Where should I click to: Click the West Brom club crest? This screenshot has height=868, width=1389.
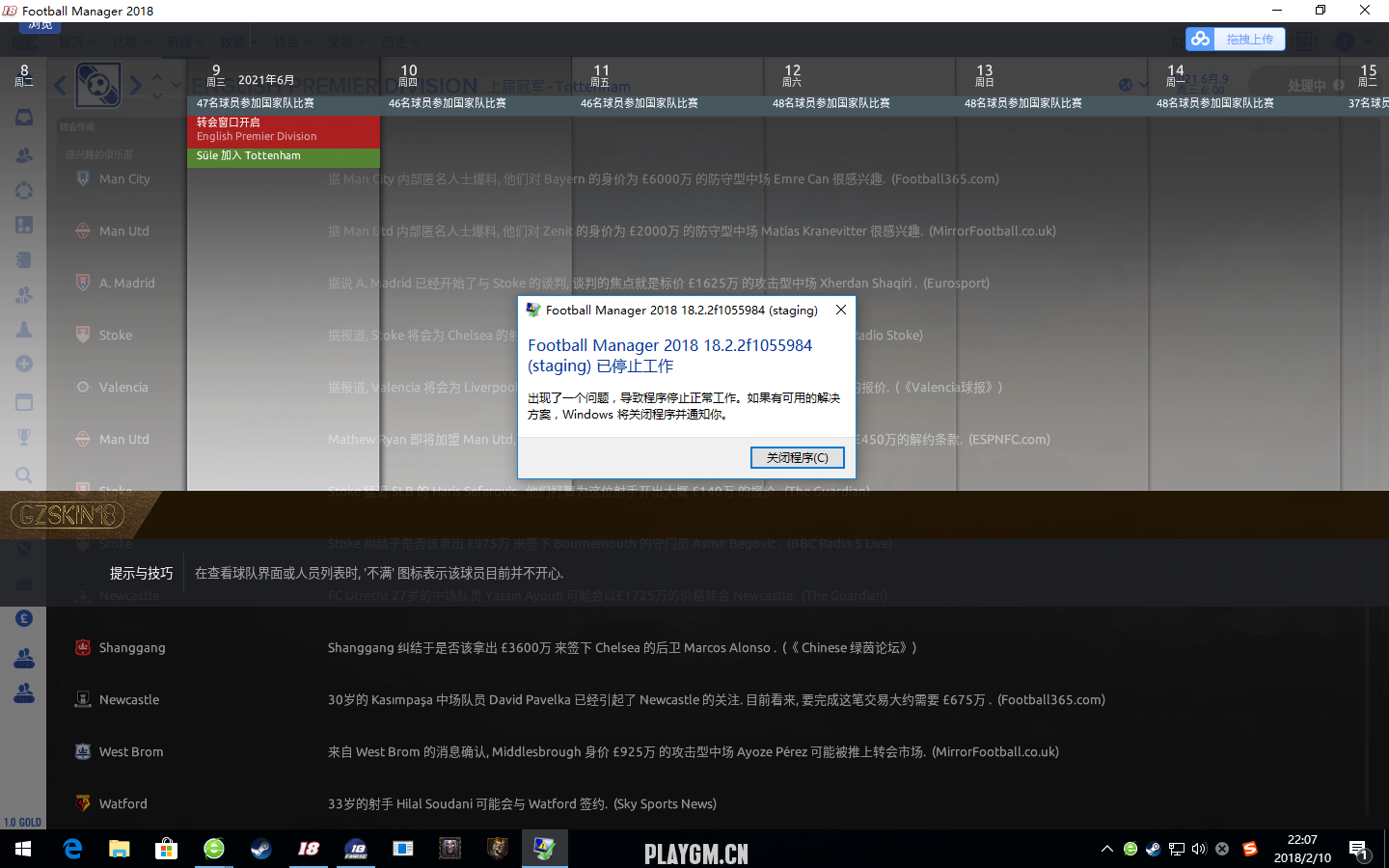point(83,750)
